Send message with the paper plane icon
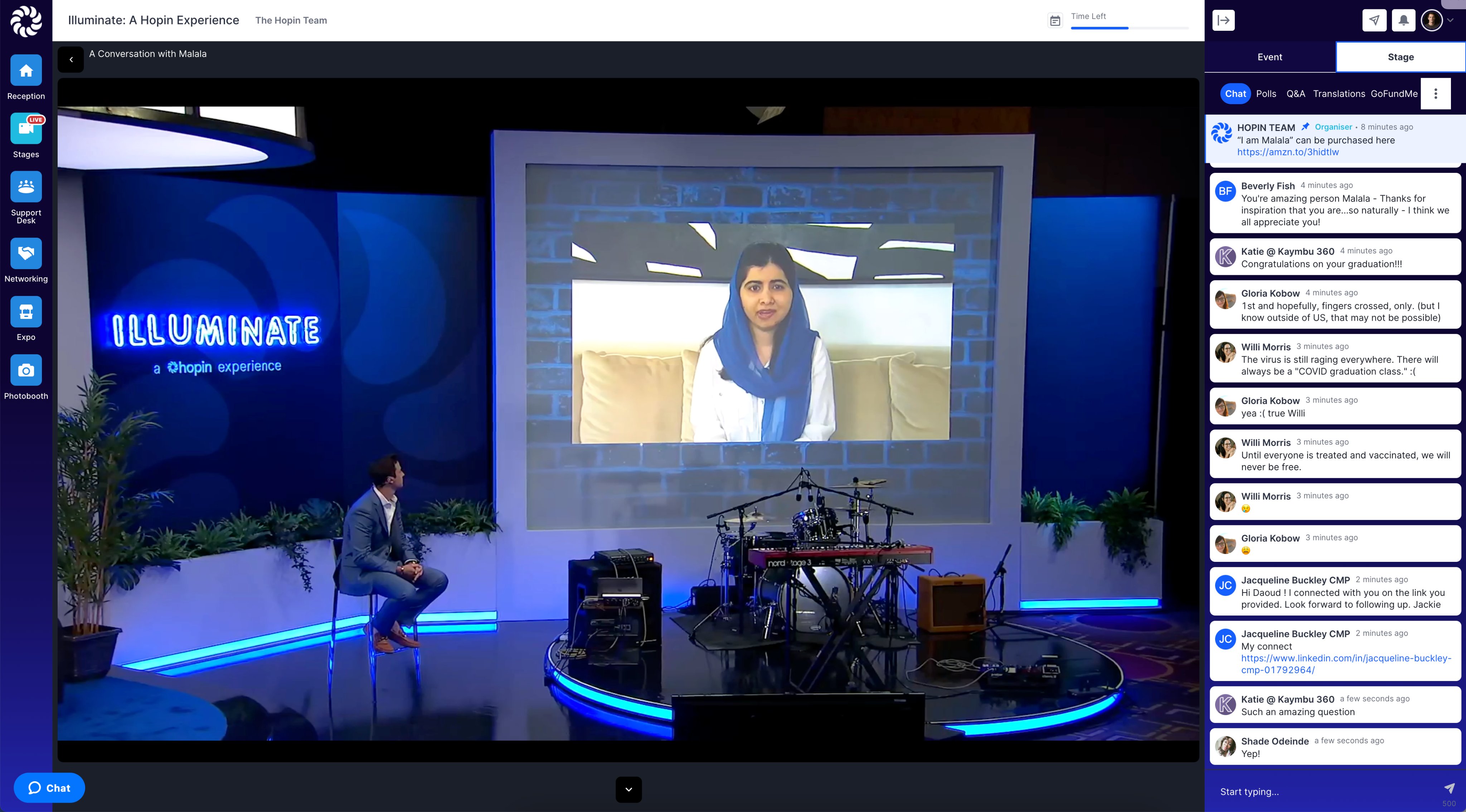1466x812 pixels. (1449, 788)
